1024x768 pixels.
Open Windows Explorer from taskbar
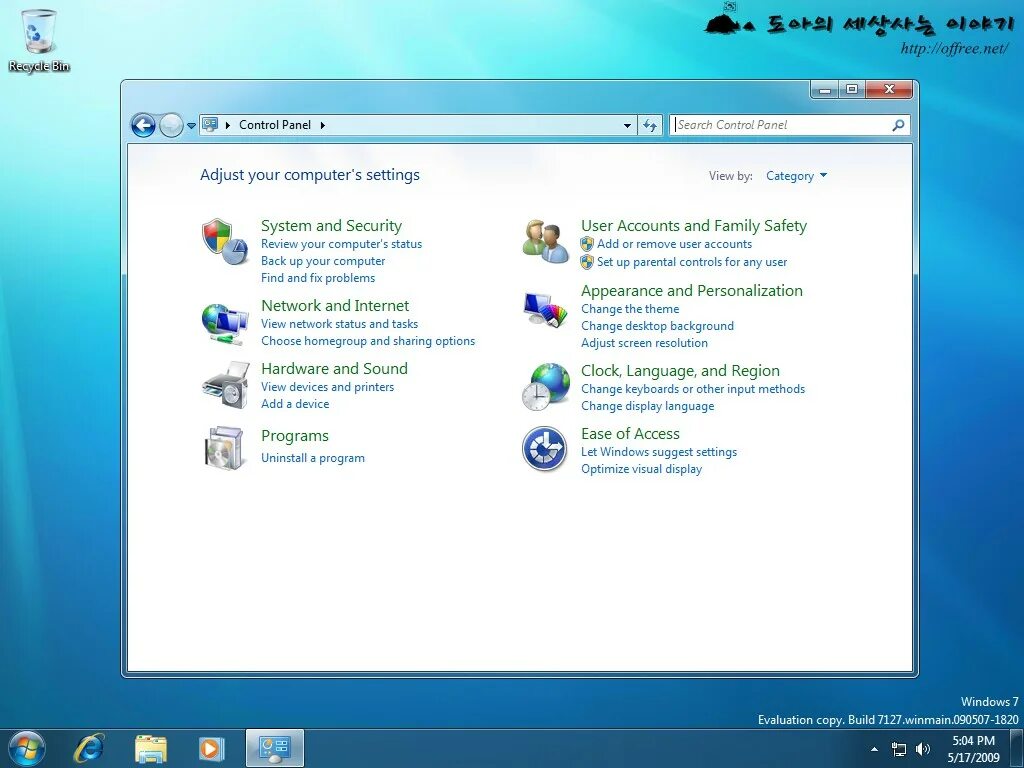(x=151, y=748)
